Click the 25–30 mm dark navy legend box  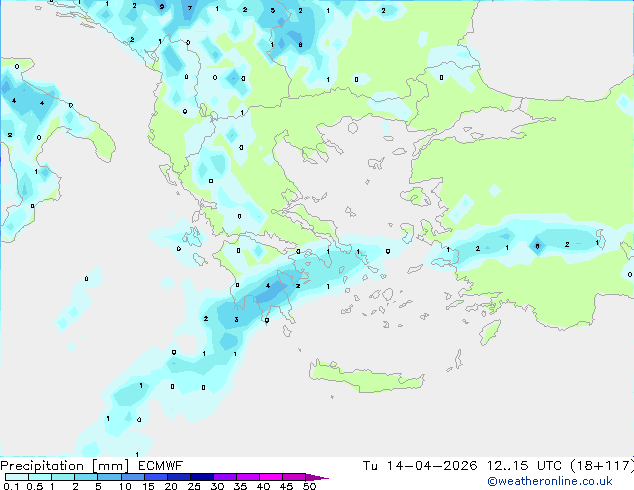point(201,477)
